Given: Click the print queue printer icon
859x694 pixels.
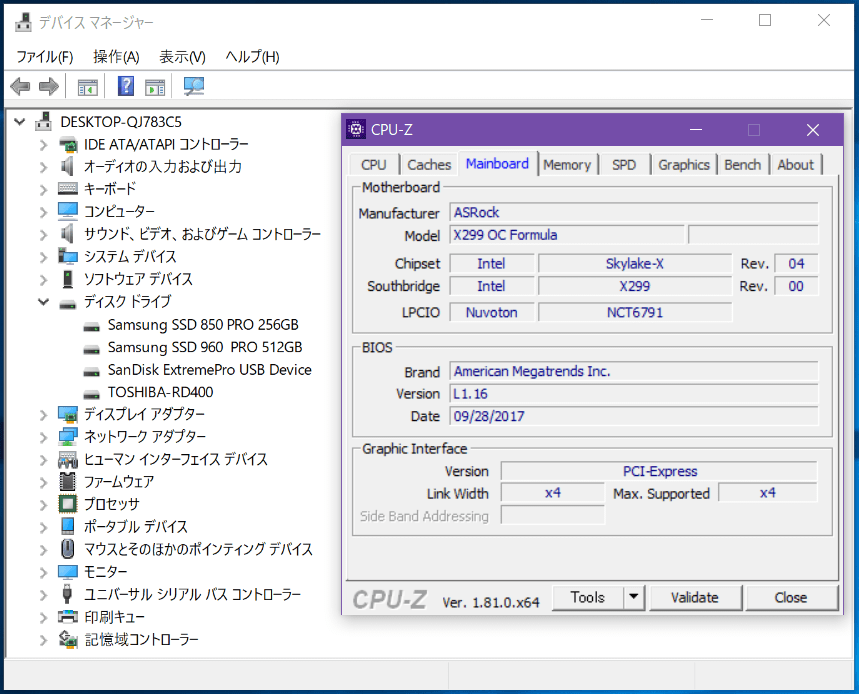Looking at the screenshot, I should [x=68, y=617].
